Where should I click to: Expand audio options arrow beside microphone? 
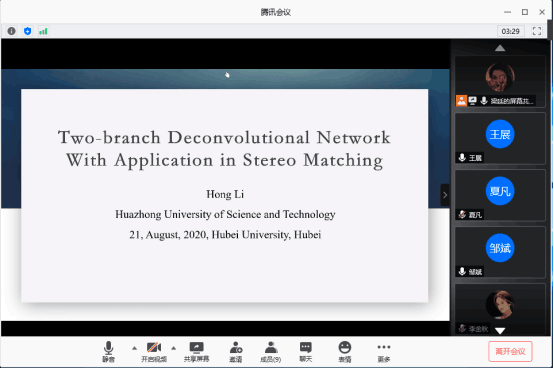tap(135, 348)
